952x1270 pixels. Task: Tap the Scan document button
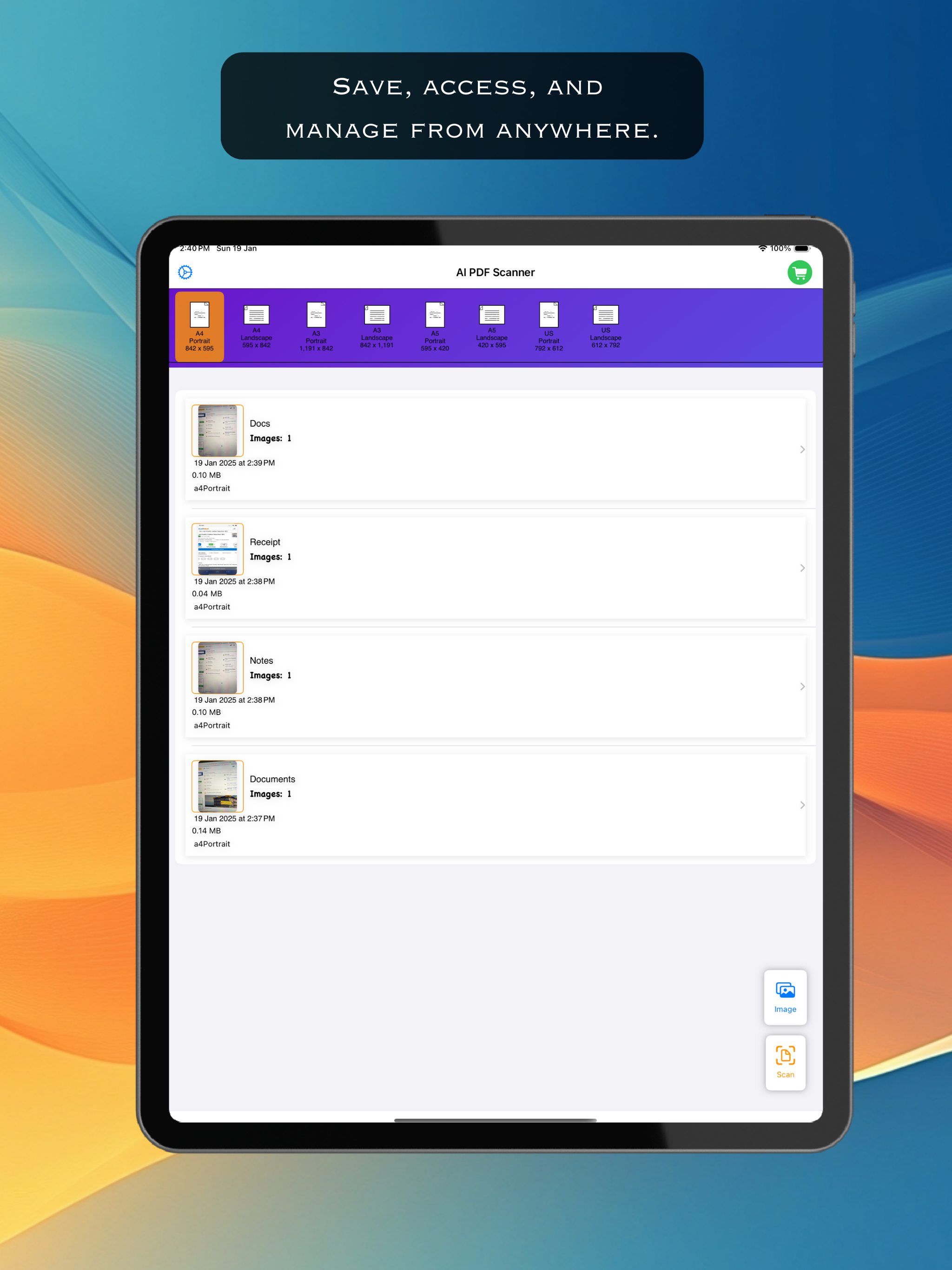[x=785, y=1063]
